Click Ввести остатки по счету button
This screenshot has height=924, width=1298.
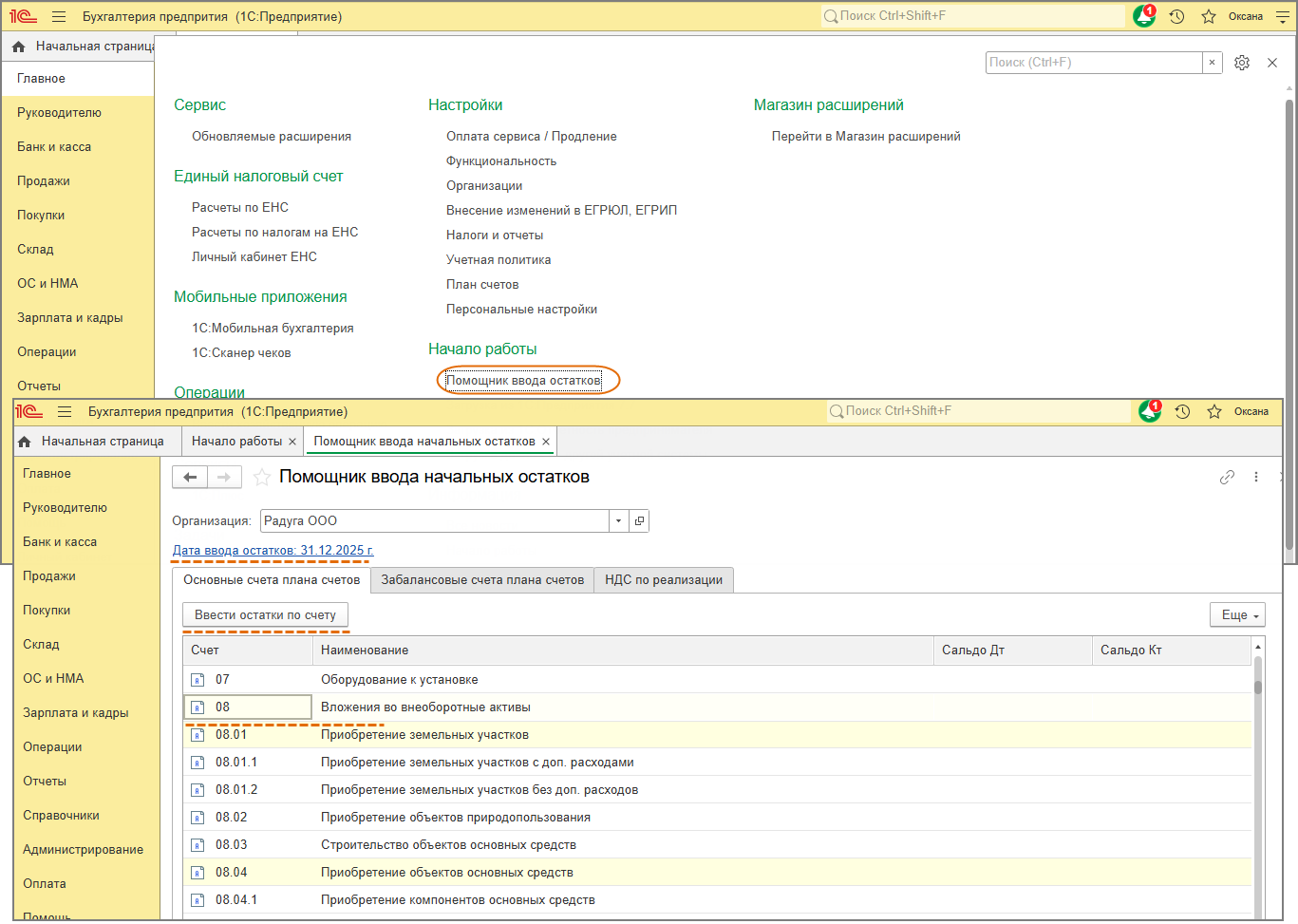(x=265, y=615)
